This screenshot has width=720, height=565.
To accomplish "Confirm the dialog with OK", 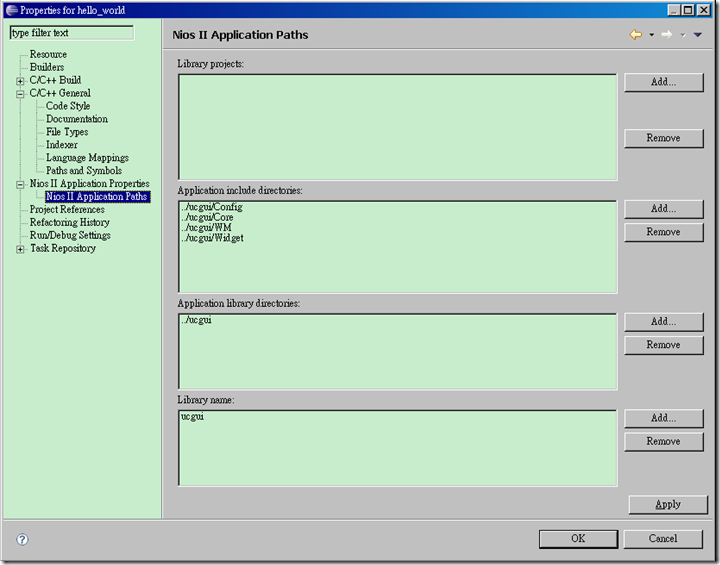I will tap(578, 539).
